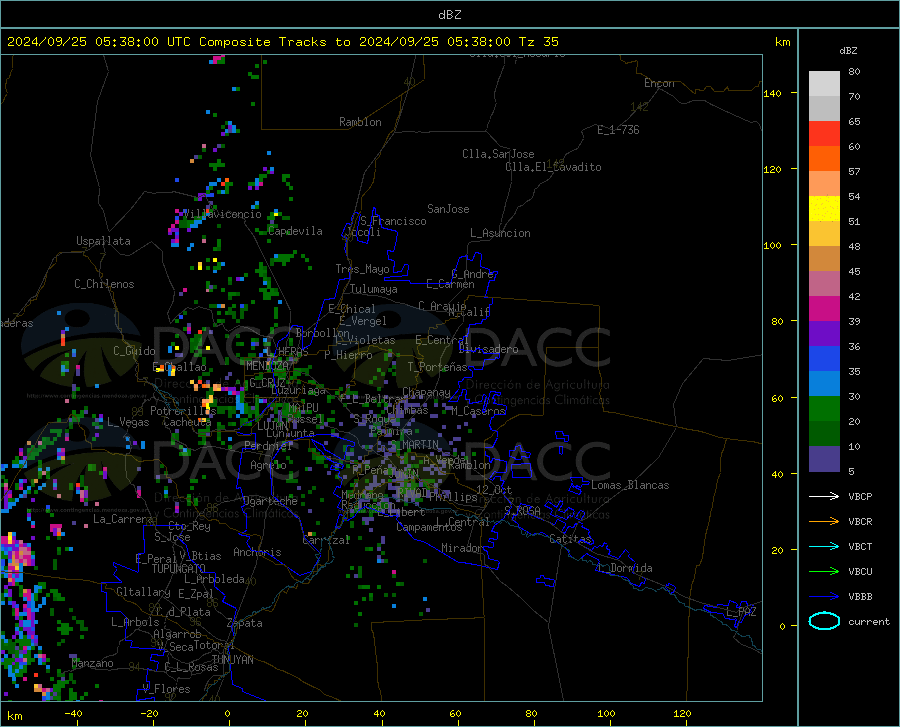The width and height of the screenshot is (900, 727).
Task: Click the cyan 'current' ellipse legend symbol
Action: pos(824,621)
